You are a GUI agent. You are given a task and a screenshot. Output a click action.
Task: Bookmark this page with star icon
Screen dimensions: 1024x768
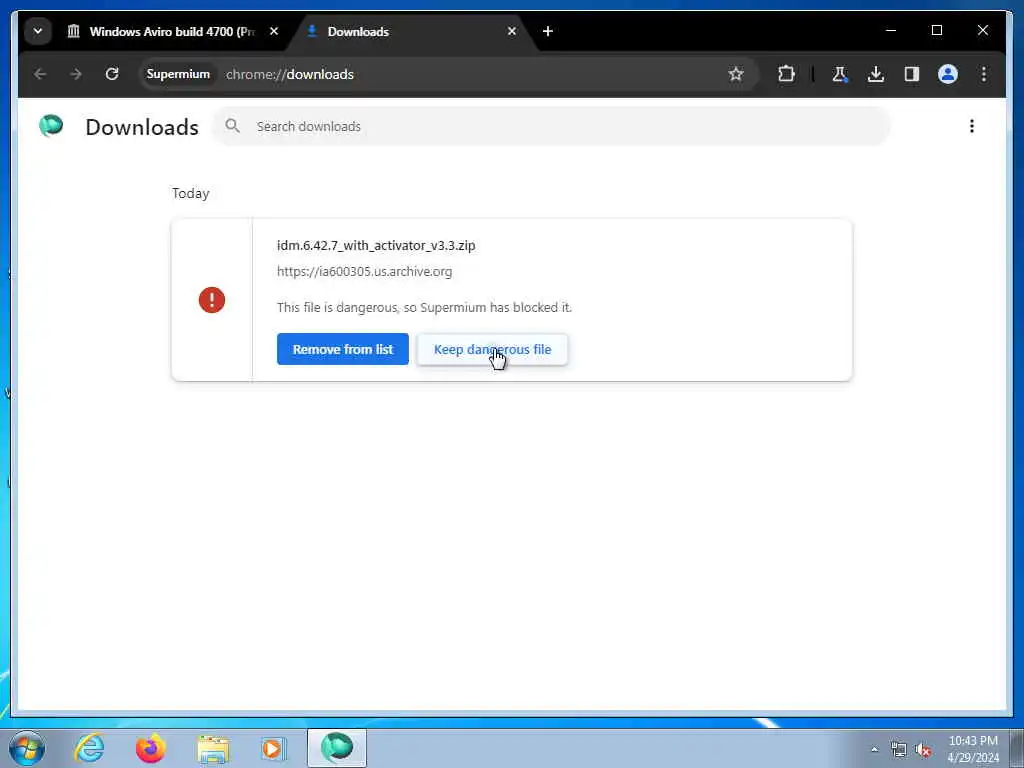pos(736,74)
